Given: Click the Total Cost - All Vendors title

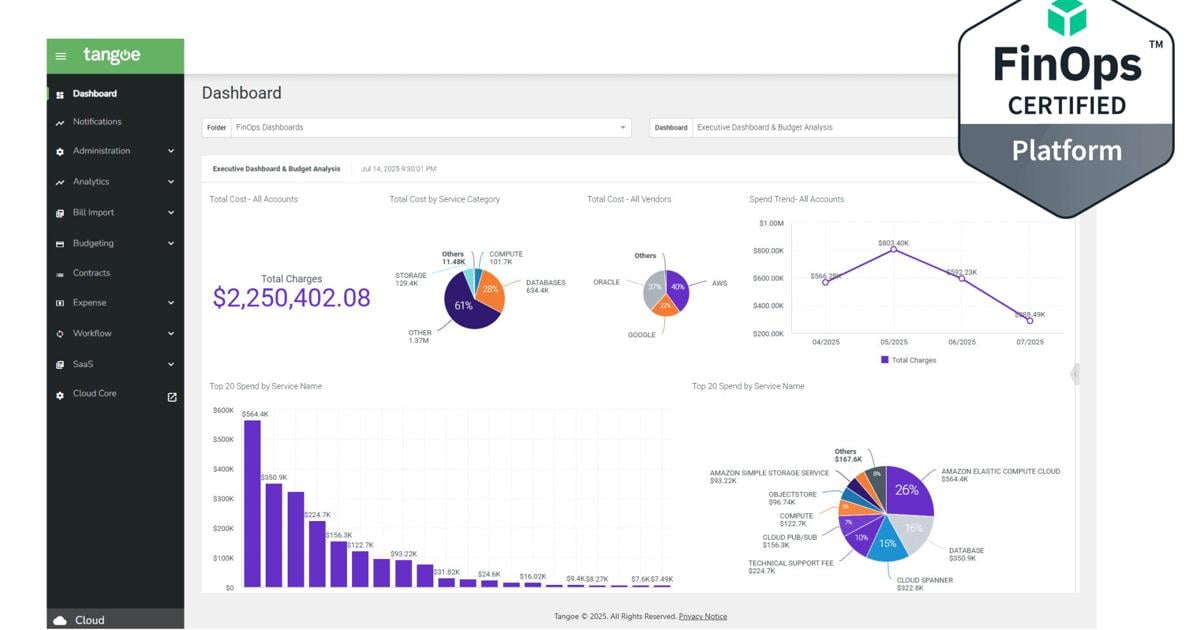Looking at the screenshot, I should 629,199.
